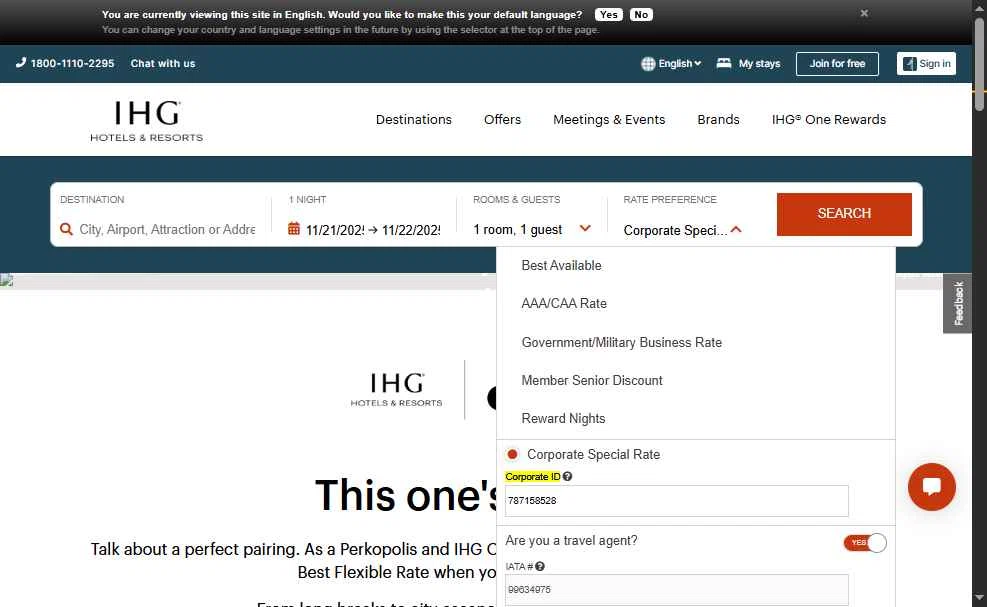Select Government/Military Business Rate
This screenshot has height=607, width=987.
click(621, 343)
